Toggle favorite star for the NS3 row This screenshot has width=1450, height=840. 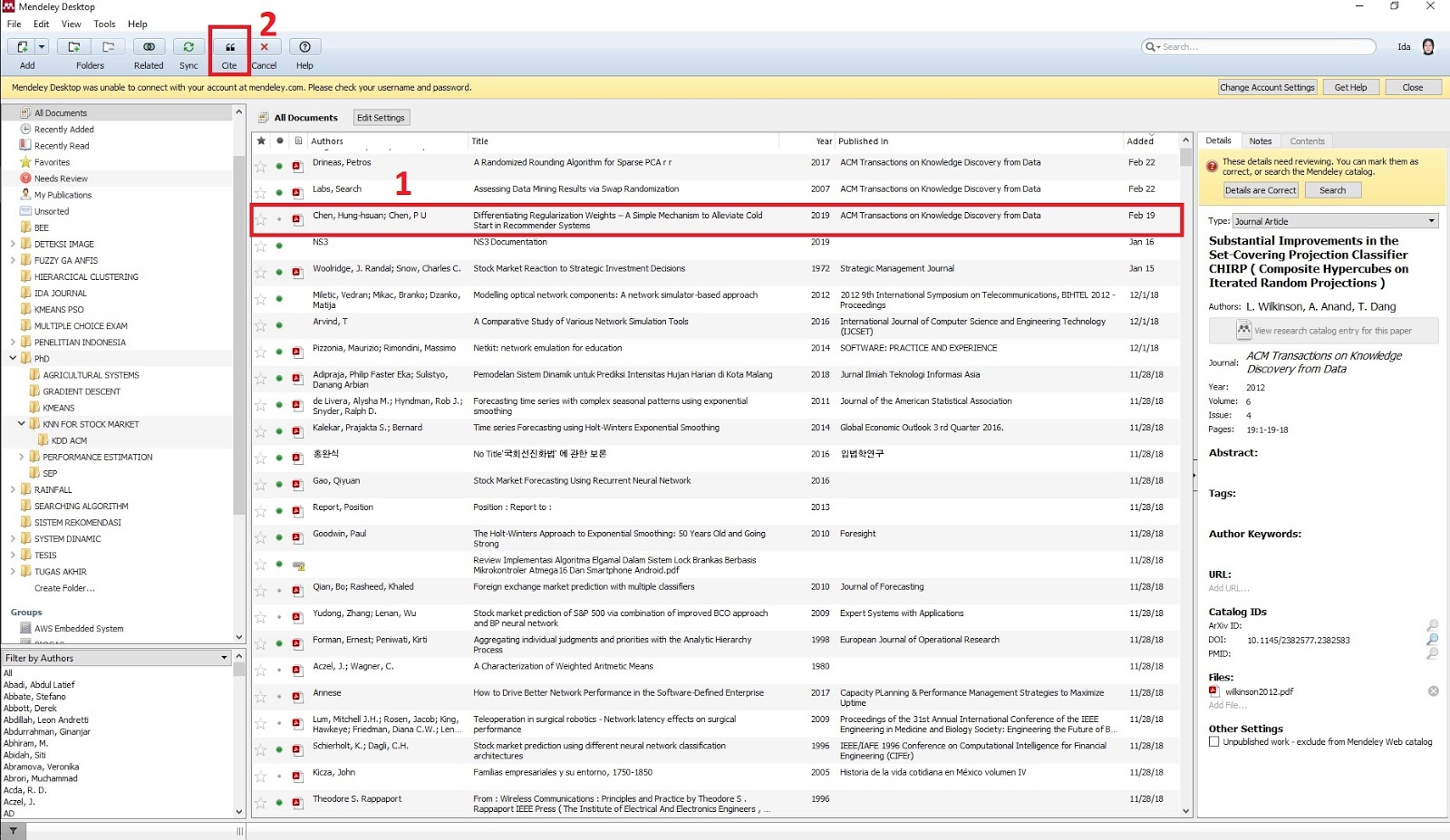261,246
